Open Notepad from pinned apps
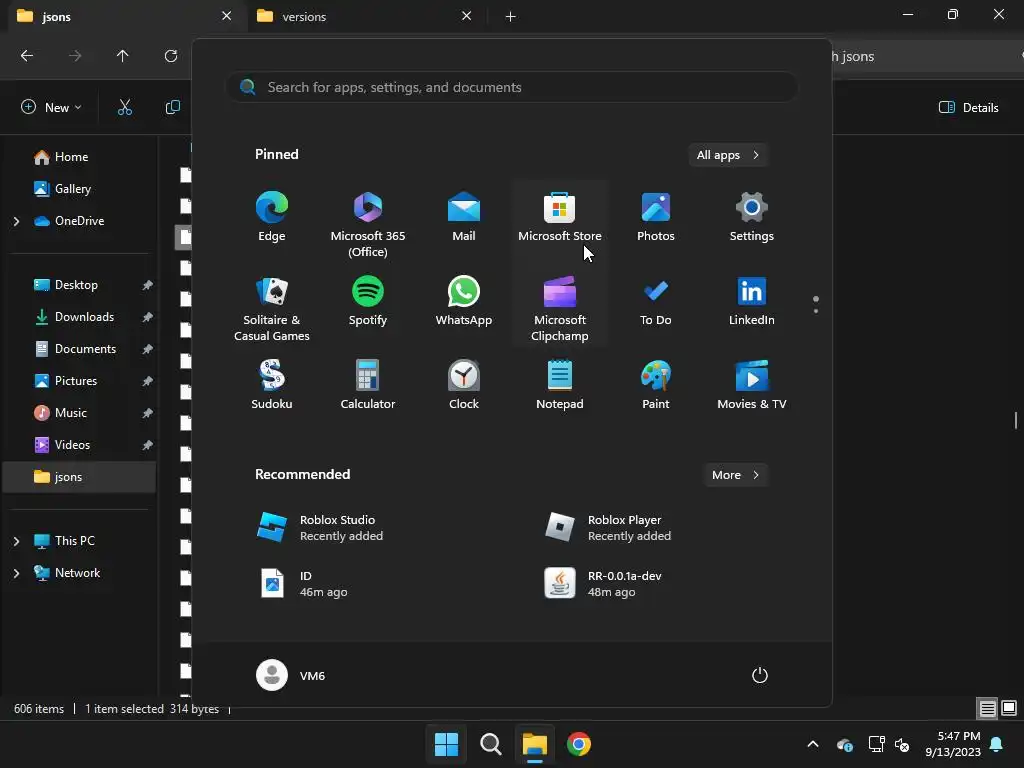The image size is (1024, 768). coord(560,385)
